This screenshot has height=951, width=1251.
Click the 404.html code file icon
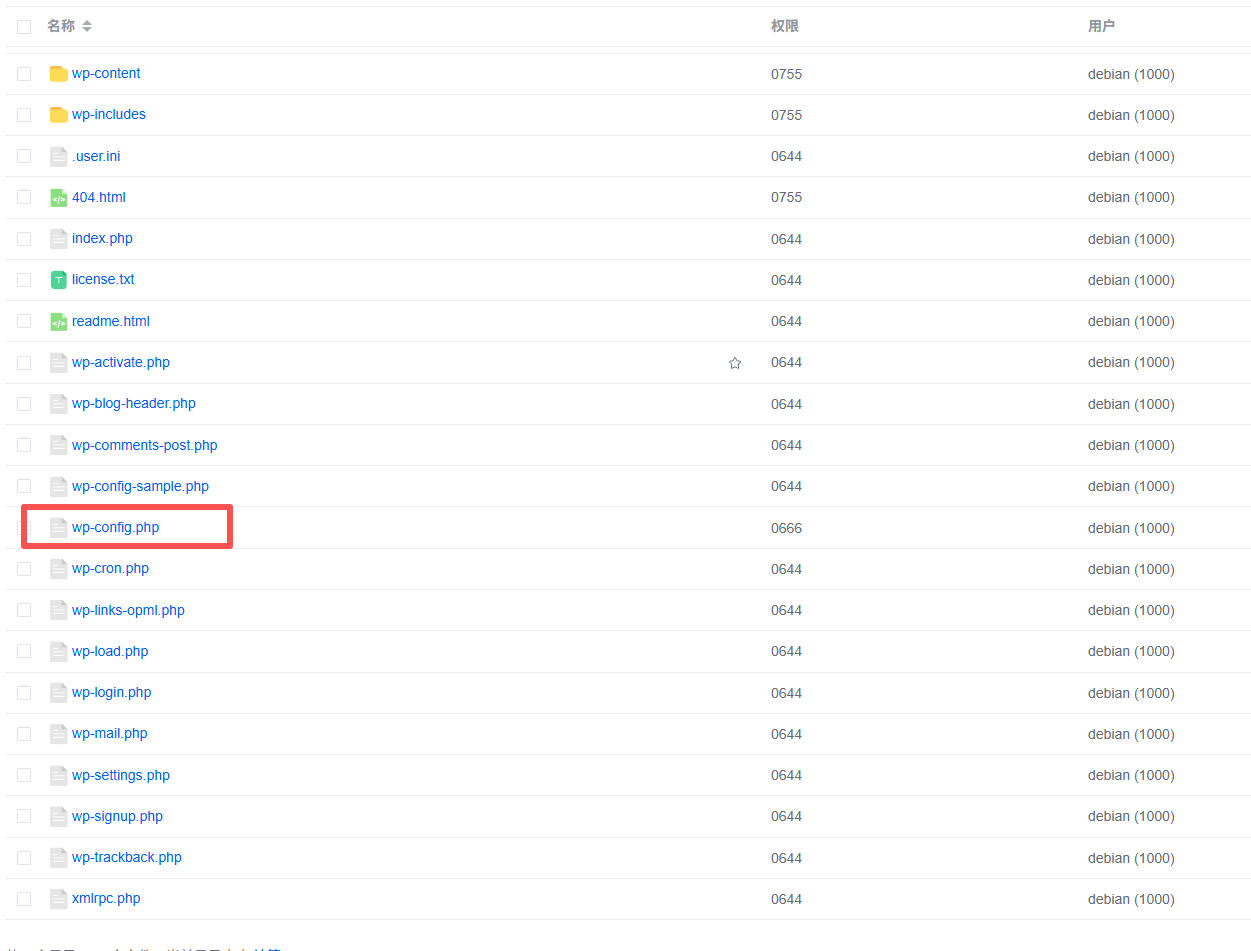(x=59, y=197)
